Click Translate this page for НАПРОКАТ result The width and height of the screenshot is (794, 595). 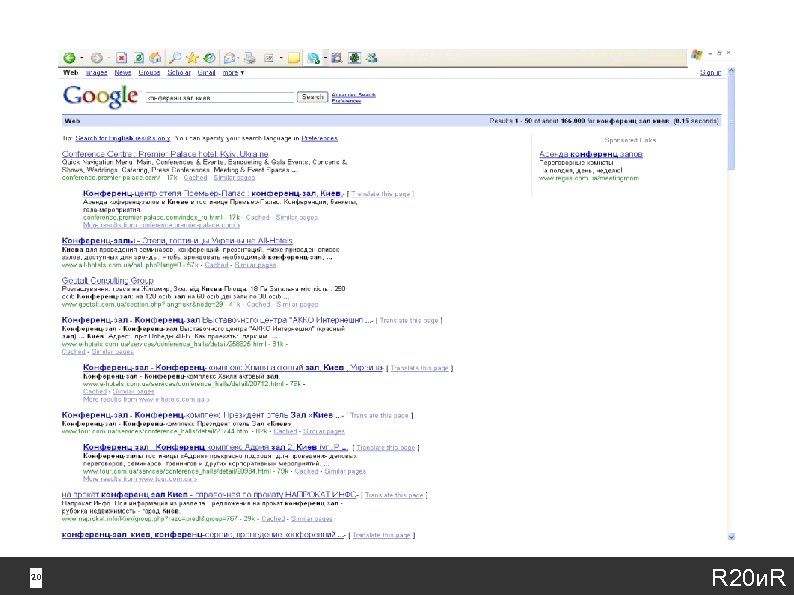394,495
